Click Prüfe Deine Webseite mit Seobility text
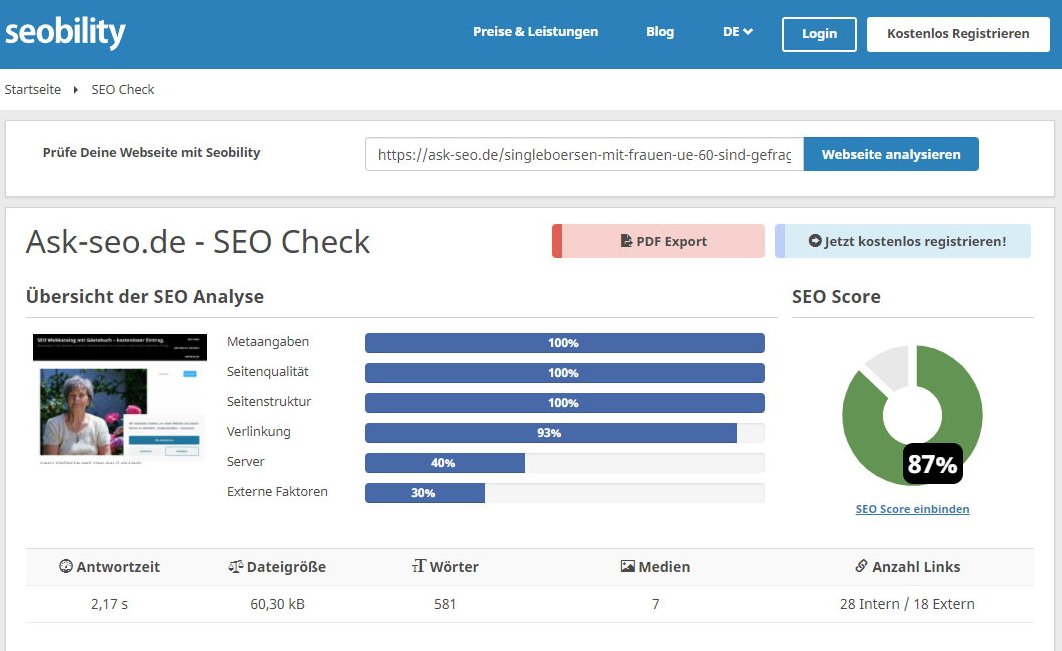This screenshot has height=651, width=1062. pyautogui.click(x=152, y=153)
